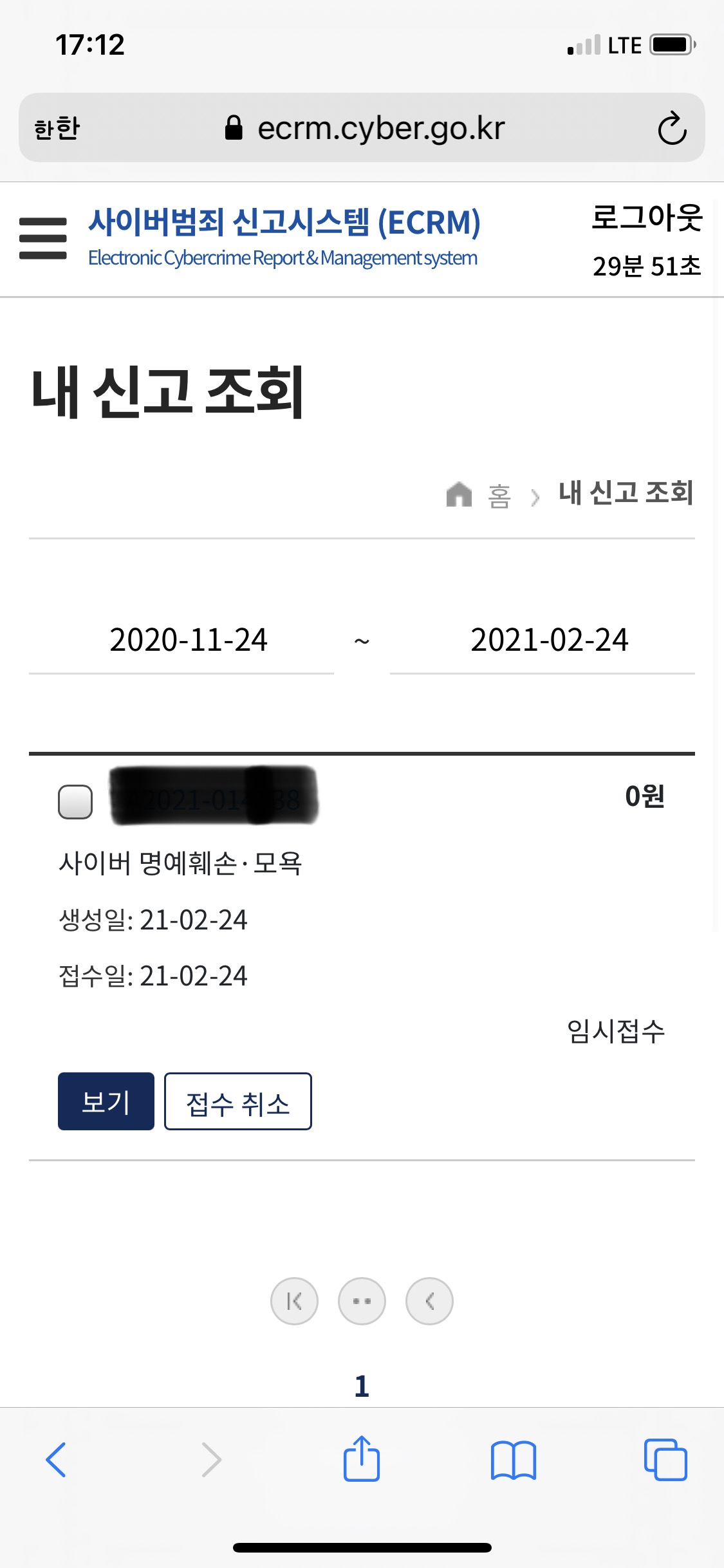Tap the middle dots pagination button
Image resolution: width=724 pixels, height=1568 pixels.
tap(362, 1301)
